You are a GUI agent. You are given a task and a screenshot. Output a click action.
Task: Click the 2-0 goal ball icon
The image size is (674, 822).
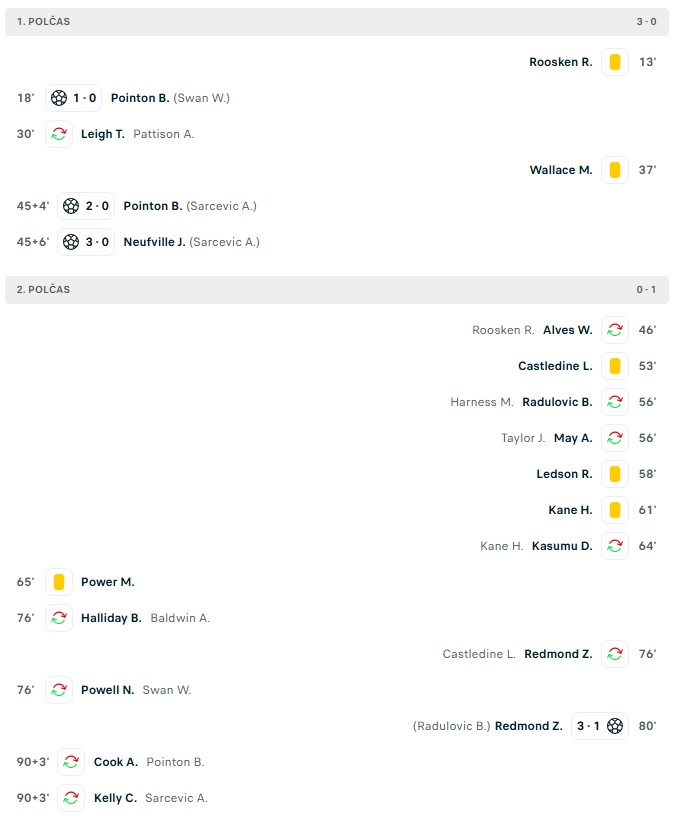pyautogui.click(x=71, y=206)
